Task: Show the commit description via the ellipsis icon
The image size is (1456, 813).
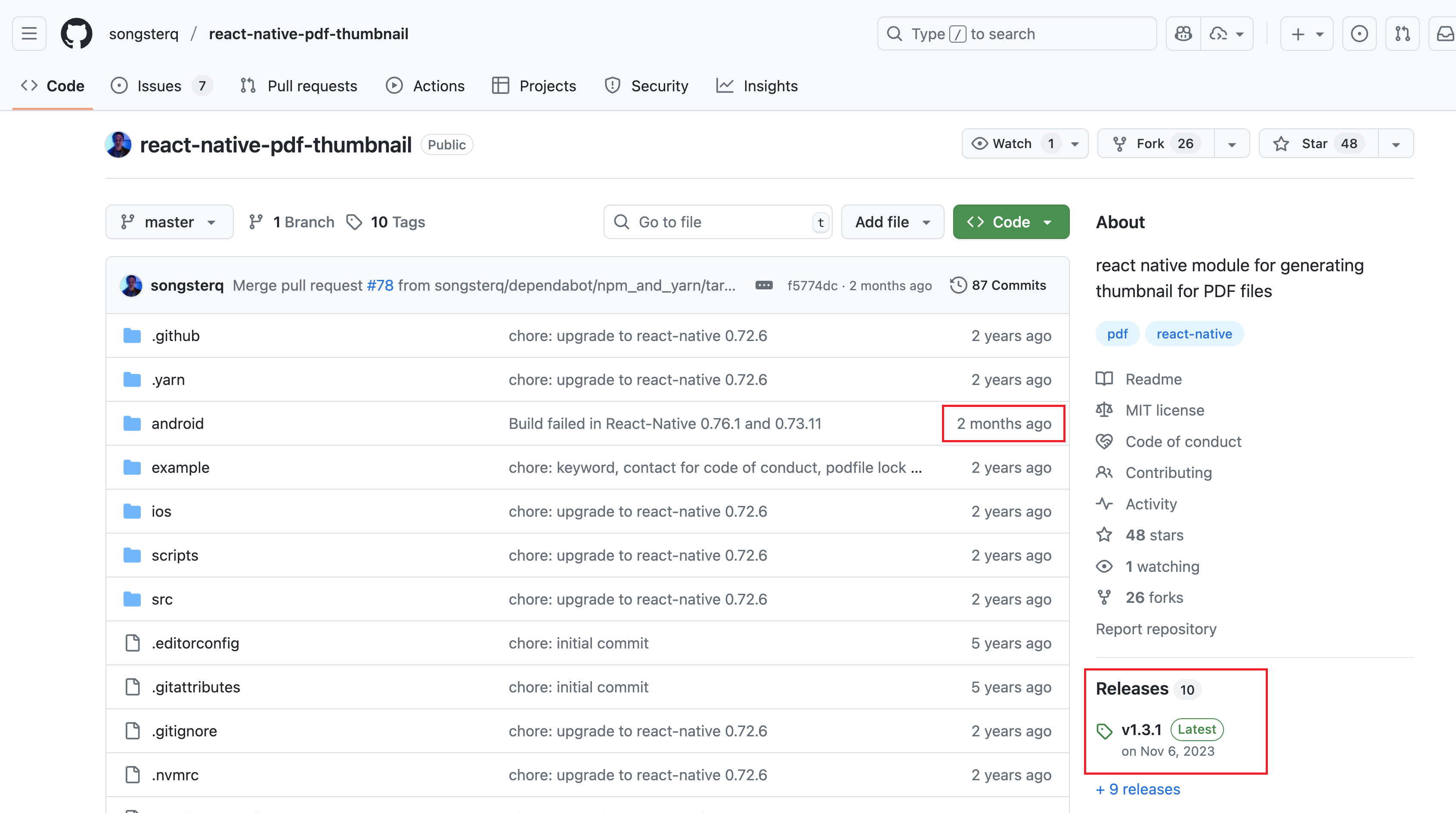Action: pyautogui.click(x=764, y=285)
